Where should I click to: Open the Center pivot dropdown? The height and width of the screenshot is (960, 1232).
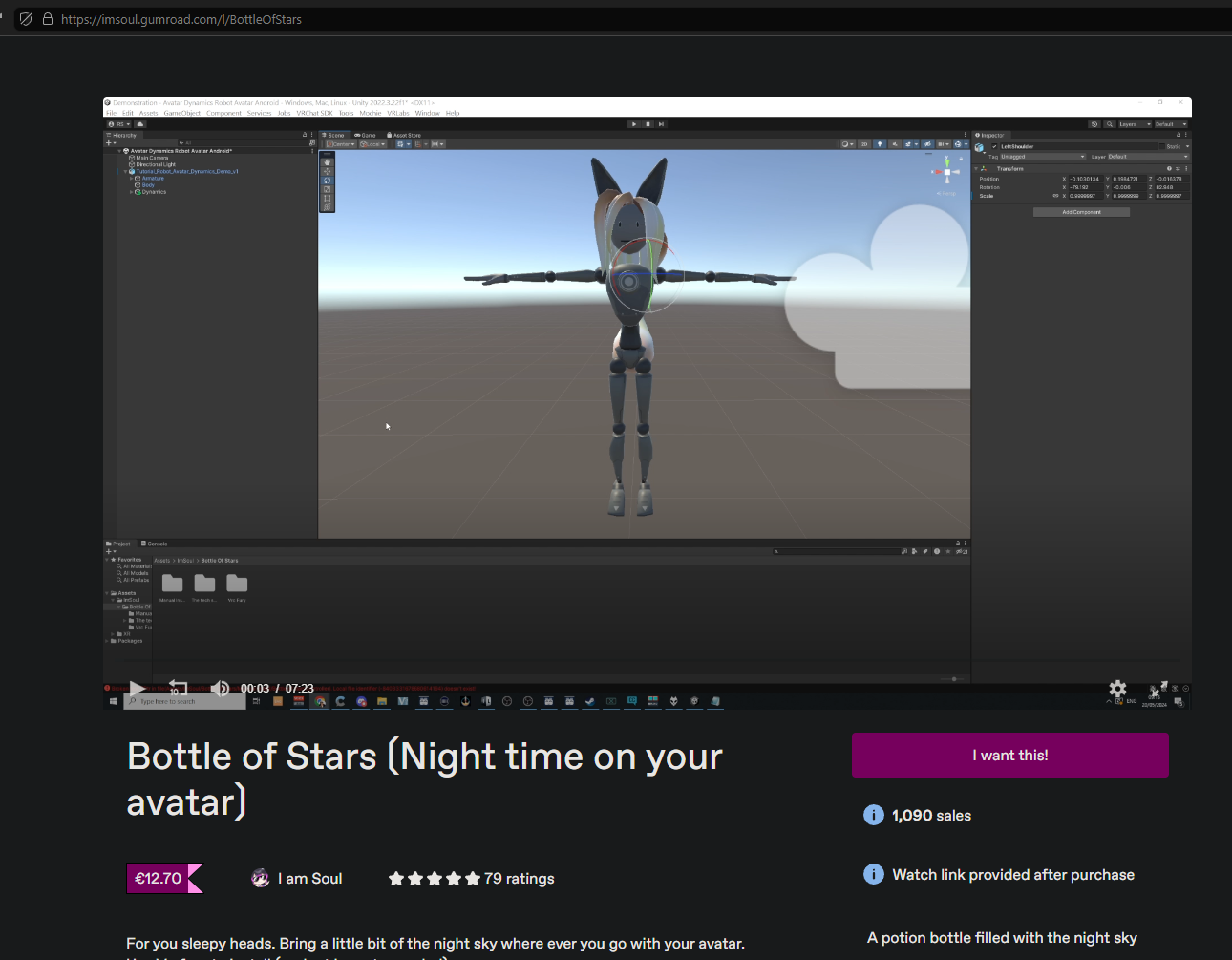coord(339,144)
